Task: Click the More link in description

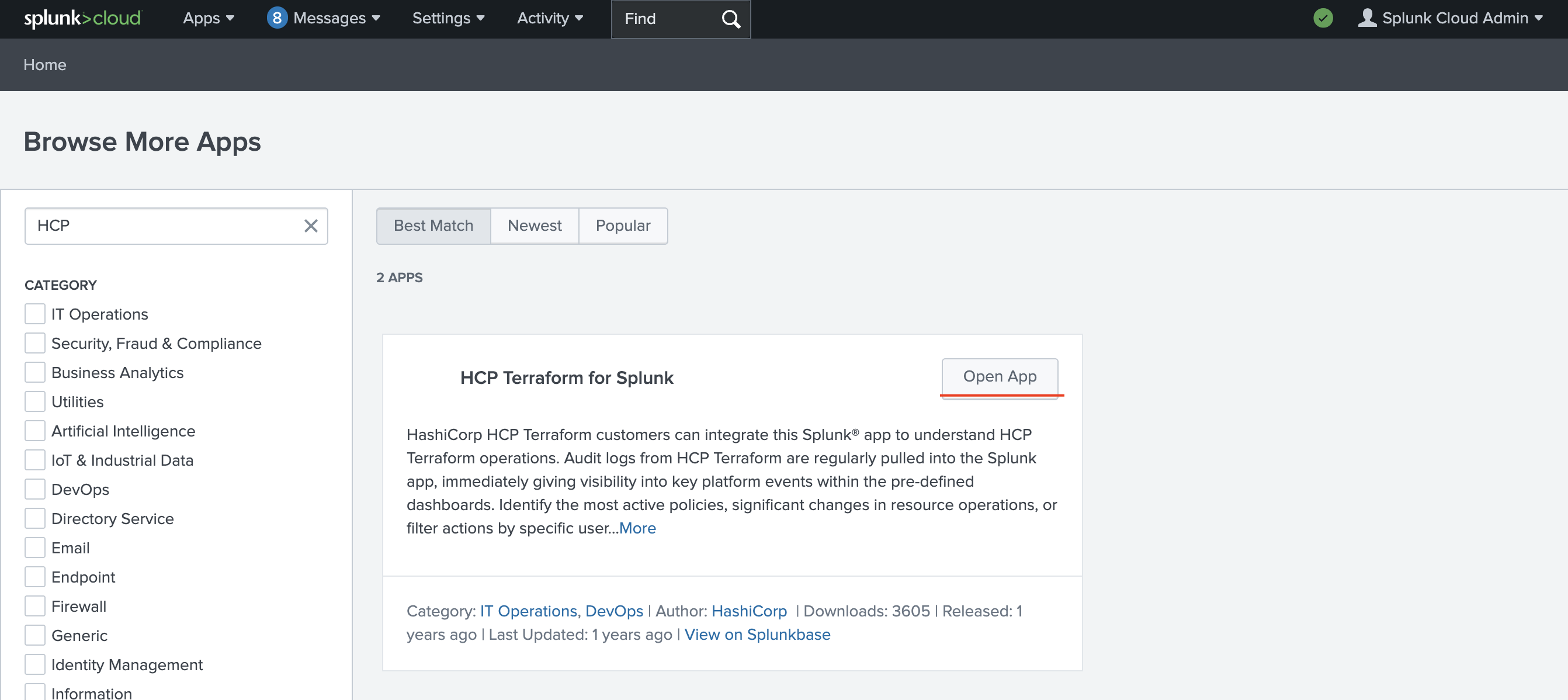Action: click(637, 528)
